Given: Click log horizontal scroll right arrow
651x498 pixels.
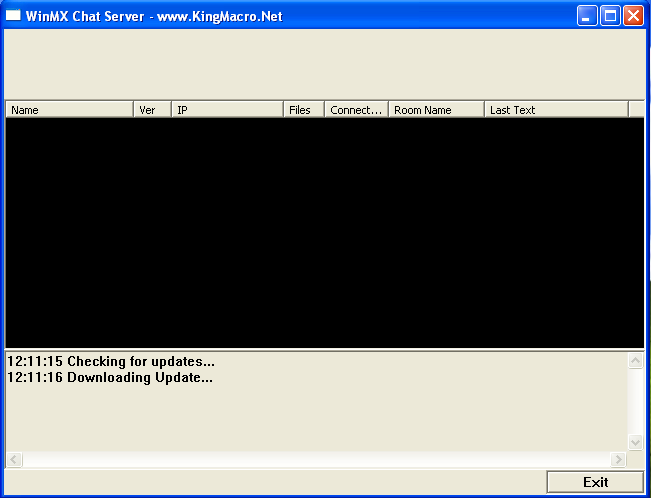Looking at the screenshot, I should pyautogui.click(x=618, y=459).
